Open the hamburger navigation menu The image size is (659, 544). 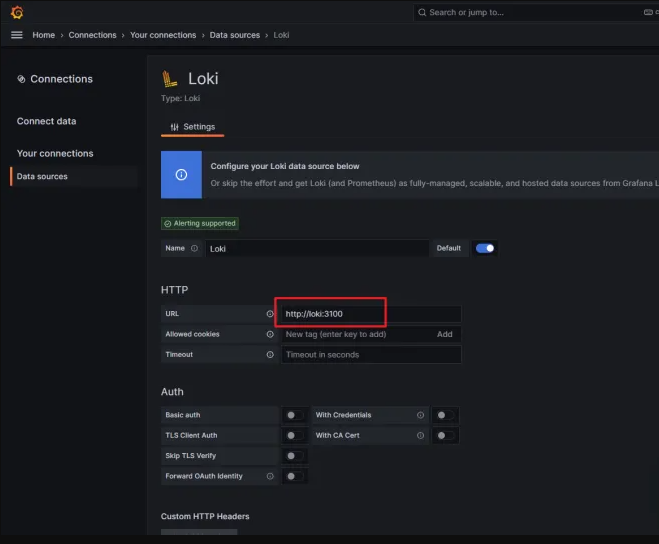[17, 35]
